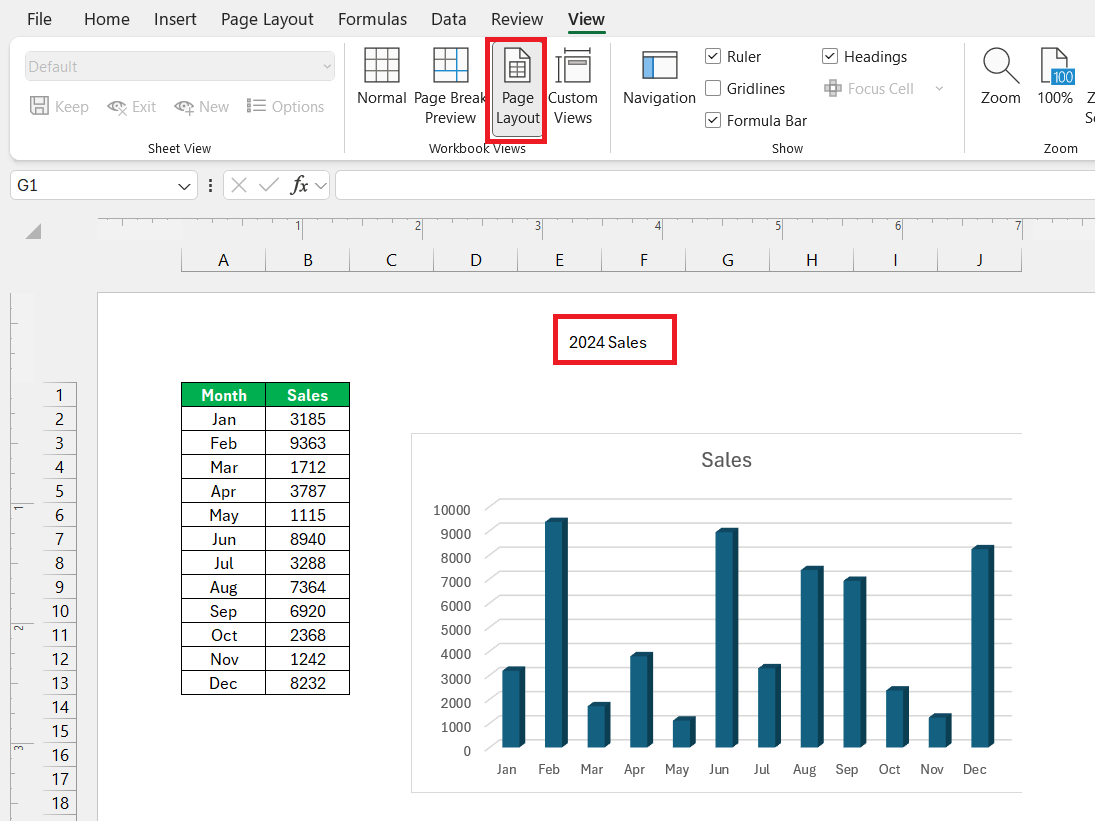Select the cell containing 8232

pyautogui.click(x=307, y=683)
